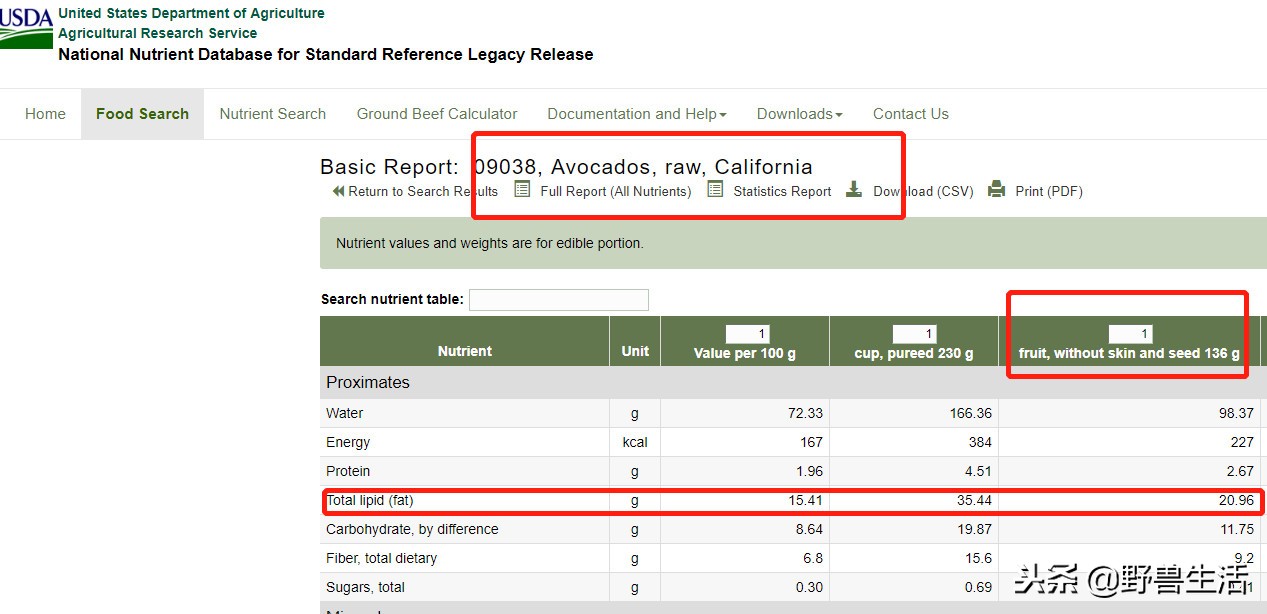Screen dimensions: 1267x614
Task: Click Agricultural Research Service link
Action: 157,33
